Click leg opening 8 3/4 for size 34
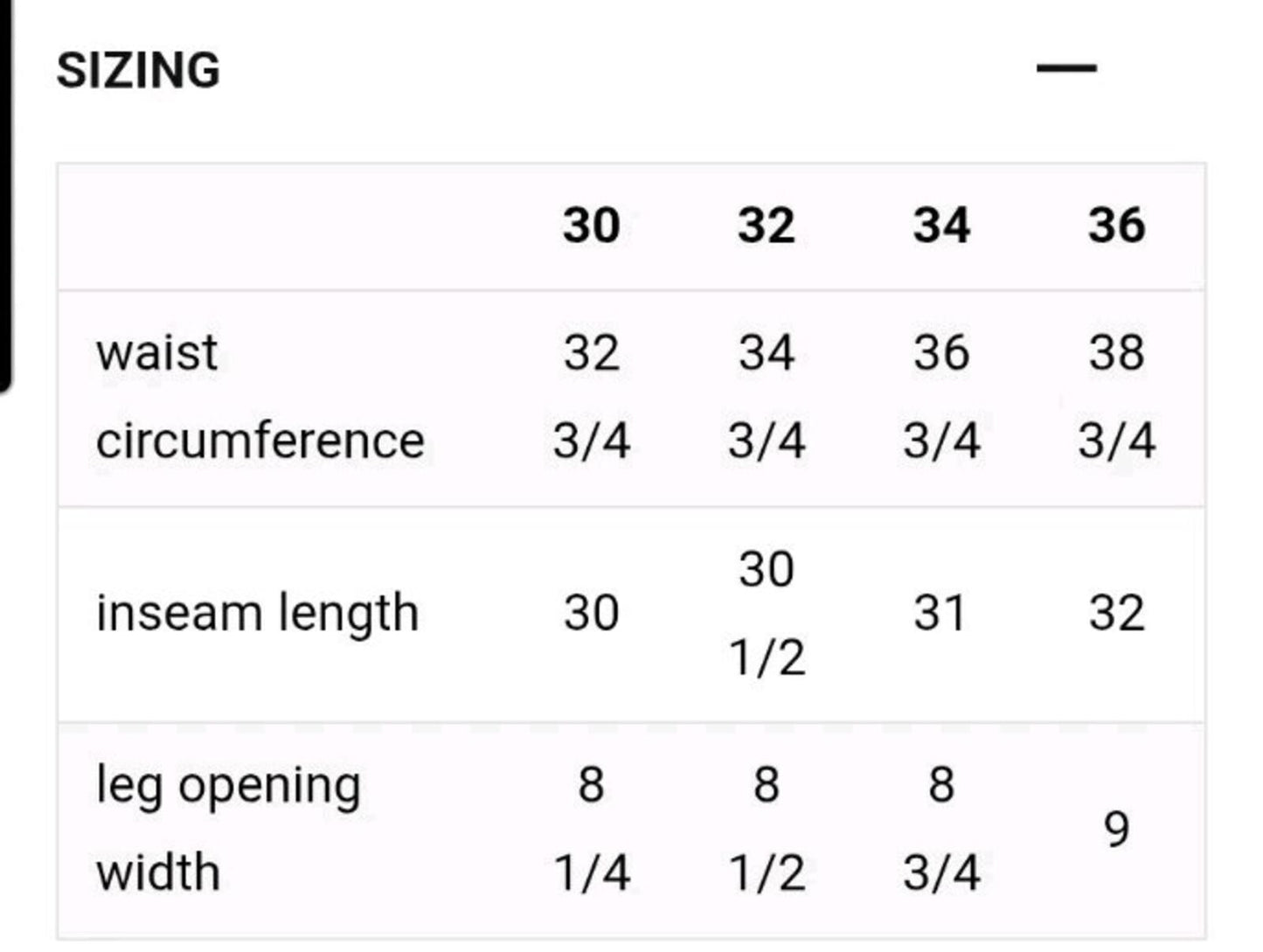 [941, 829]
